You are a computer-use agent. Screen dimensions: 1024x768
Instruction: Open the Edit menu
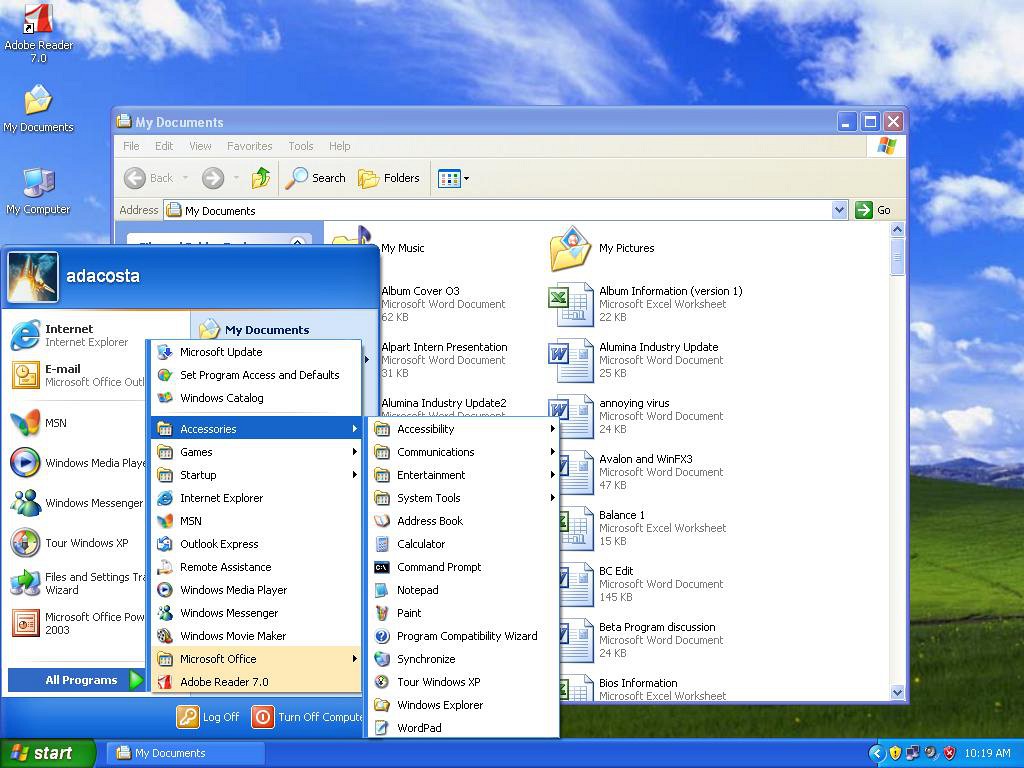164,146
